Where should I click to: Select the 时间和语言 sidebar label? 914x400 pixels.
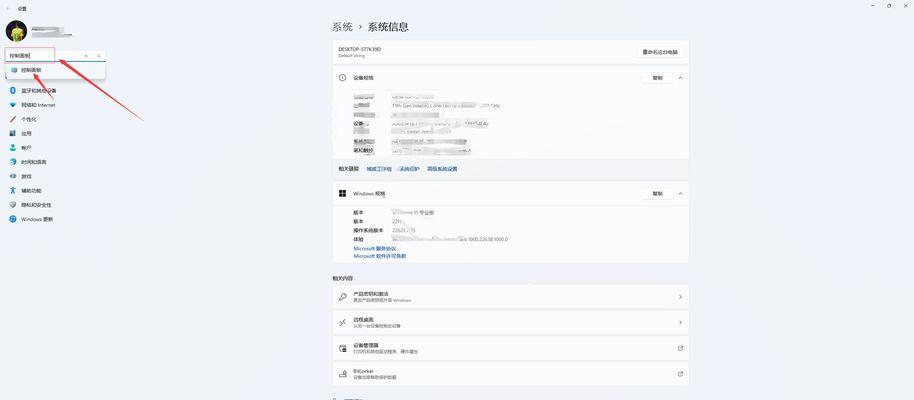tap(34, 162)
